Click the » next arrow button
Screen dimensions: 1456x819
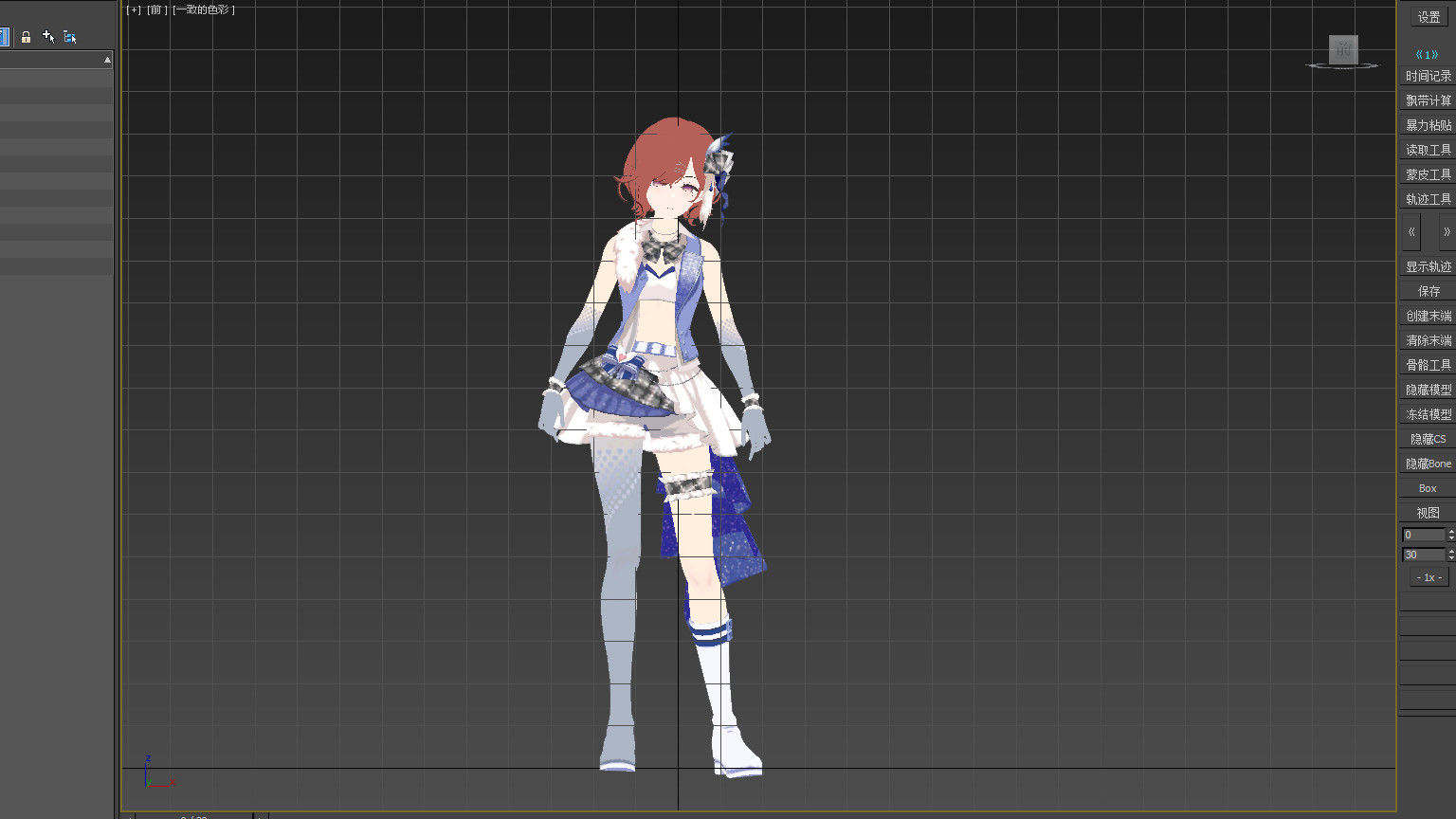(x=1446, y=232)
